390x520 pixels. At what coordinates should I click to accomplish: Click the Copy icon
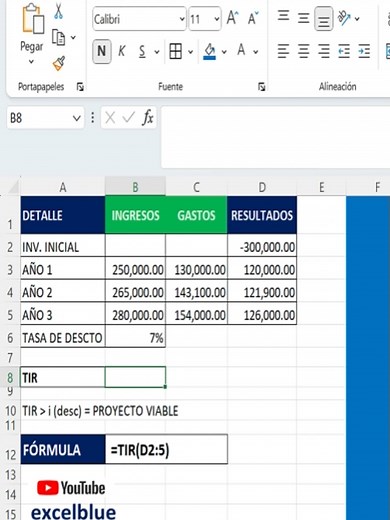58,37
